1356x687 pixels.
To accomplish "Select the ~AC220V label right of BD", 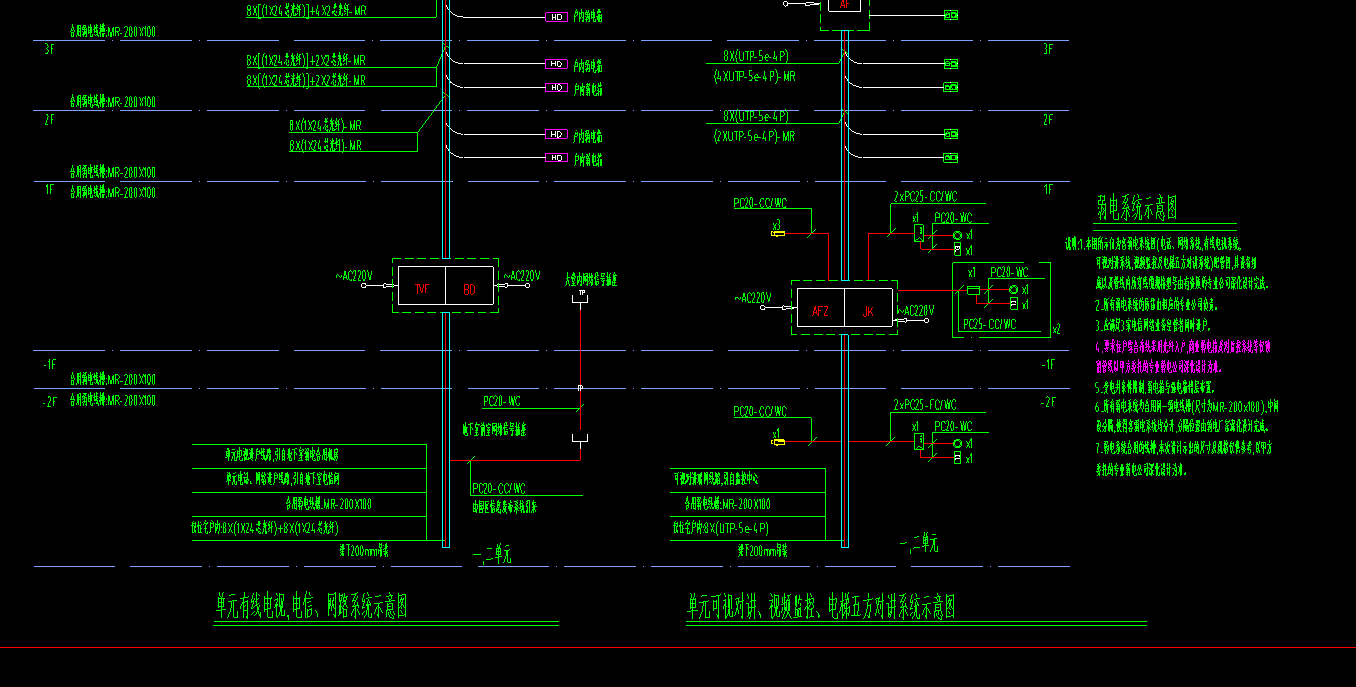I will 521,276.
